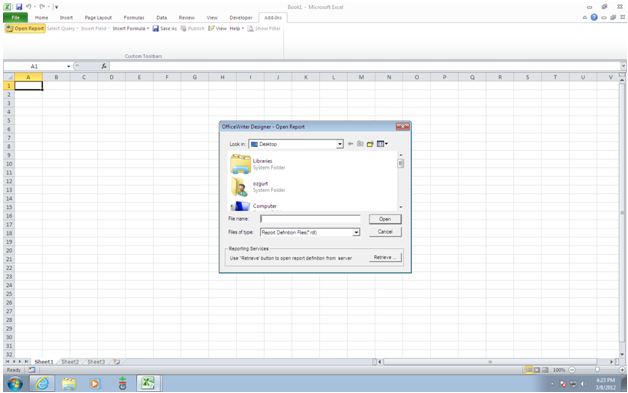Select the Sheet1 worksheet tab
Image resolution: width=628 pixels, height=393 pixels.
[44, 362]
